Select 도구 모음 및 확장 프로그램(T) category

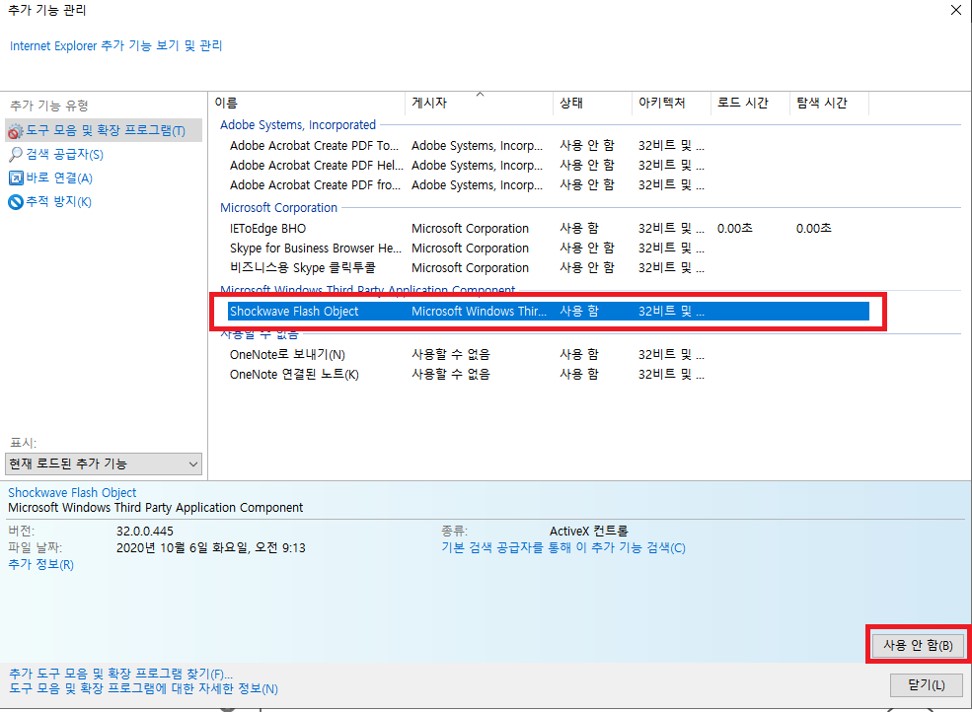click(104, 130)
